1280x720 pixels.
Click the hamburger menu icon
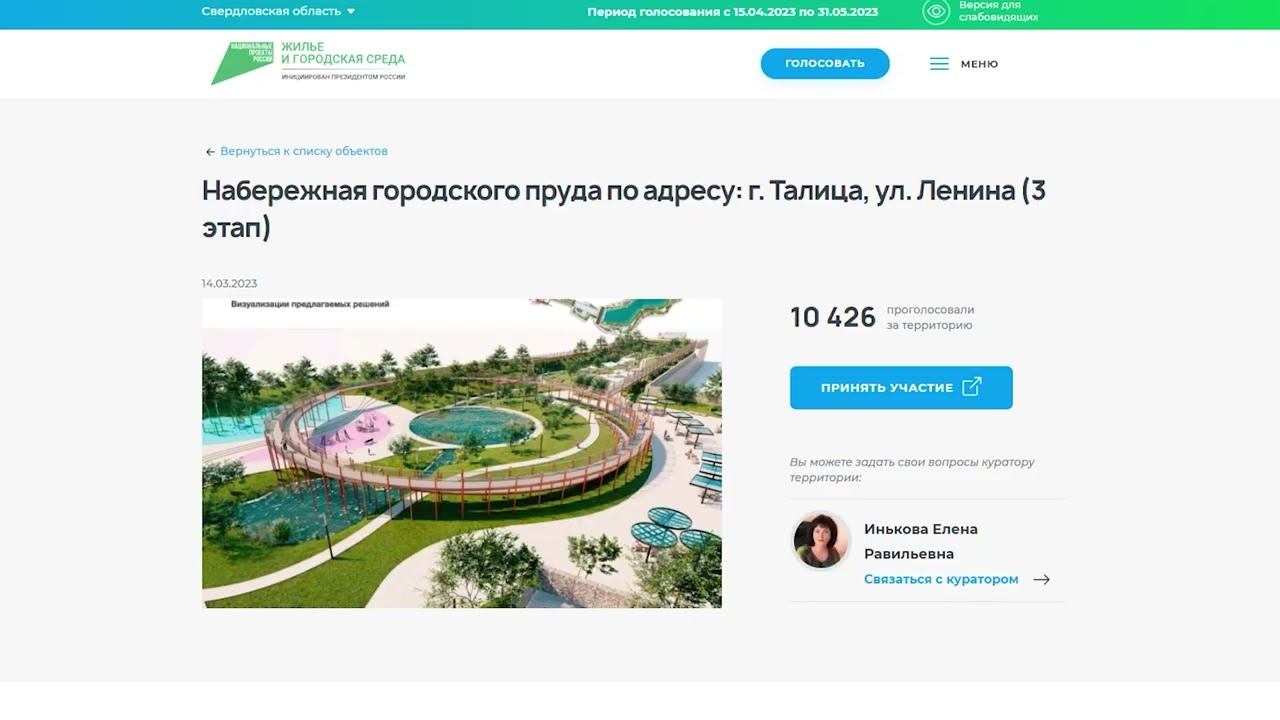pyautogui.click(x=939, y=64)
